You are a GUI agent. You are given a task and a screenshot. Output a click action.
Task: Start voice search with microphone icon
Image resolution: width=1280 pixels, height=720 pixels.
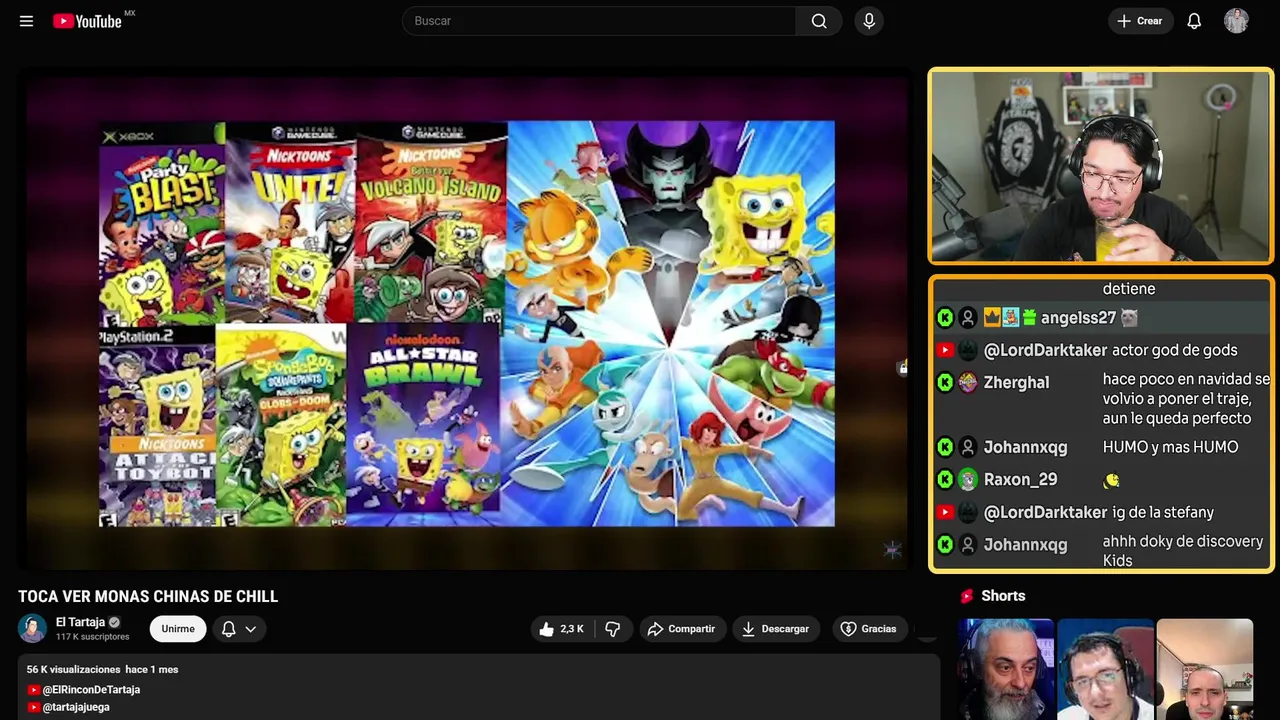tap(869, 21)
